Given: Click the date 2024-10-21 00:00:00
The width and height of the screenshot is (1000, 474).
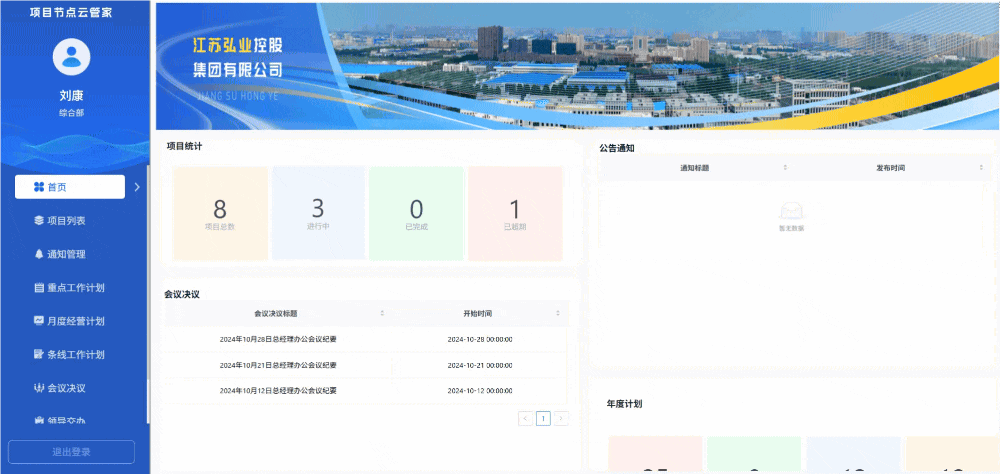Looking at the screenshot, I should click(480, 366).
